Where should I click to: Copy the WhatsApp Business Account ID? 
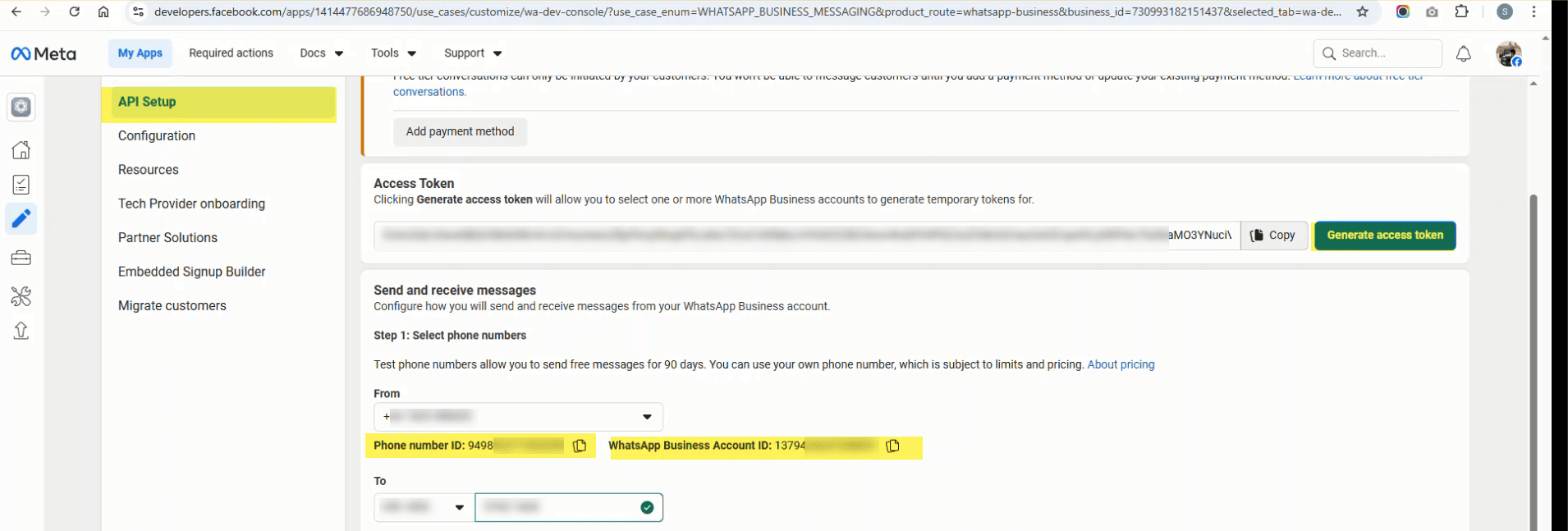[x=892, y=446]
